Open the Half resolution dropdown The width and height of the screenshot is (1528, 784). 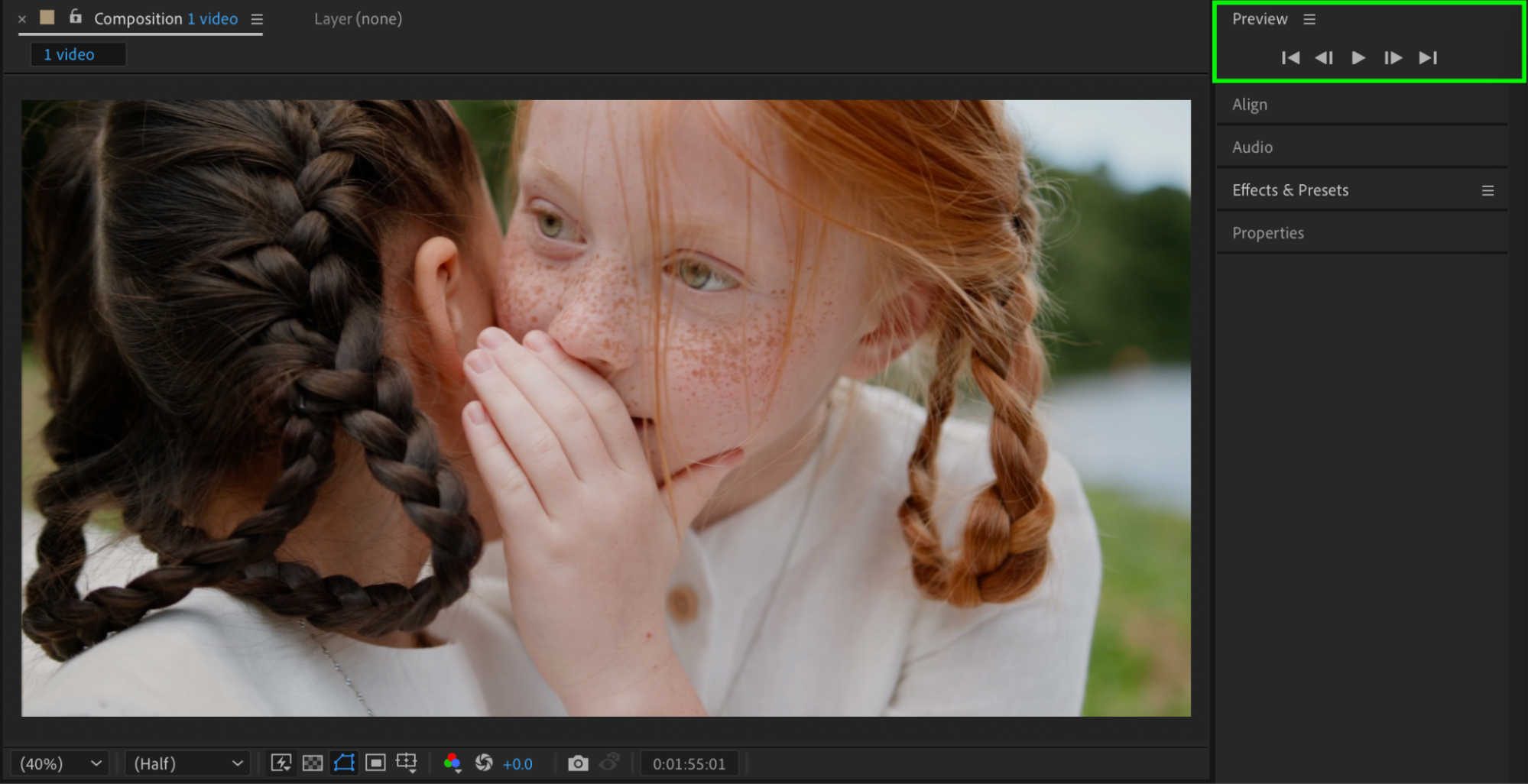(x=187, y=763)
